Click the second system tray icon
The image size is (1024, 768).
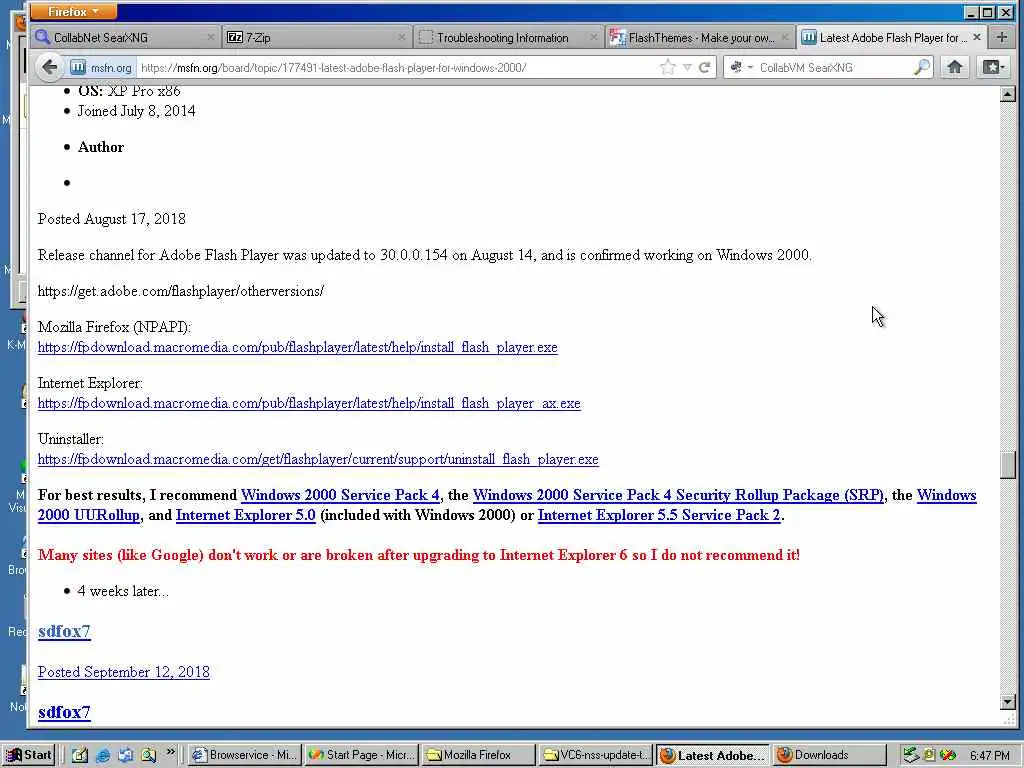[x=929, y=756]
